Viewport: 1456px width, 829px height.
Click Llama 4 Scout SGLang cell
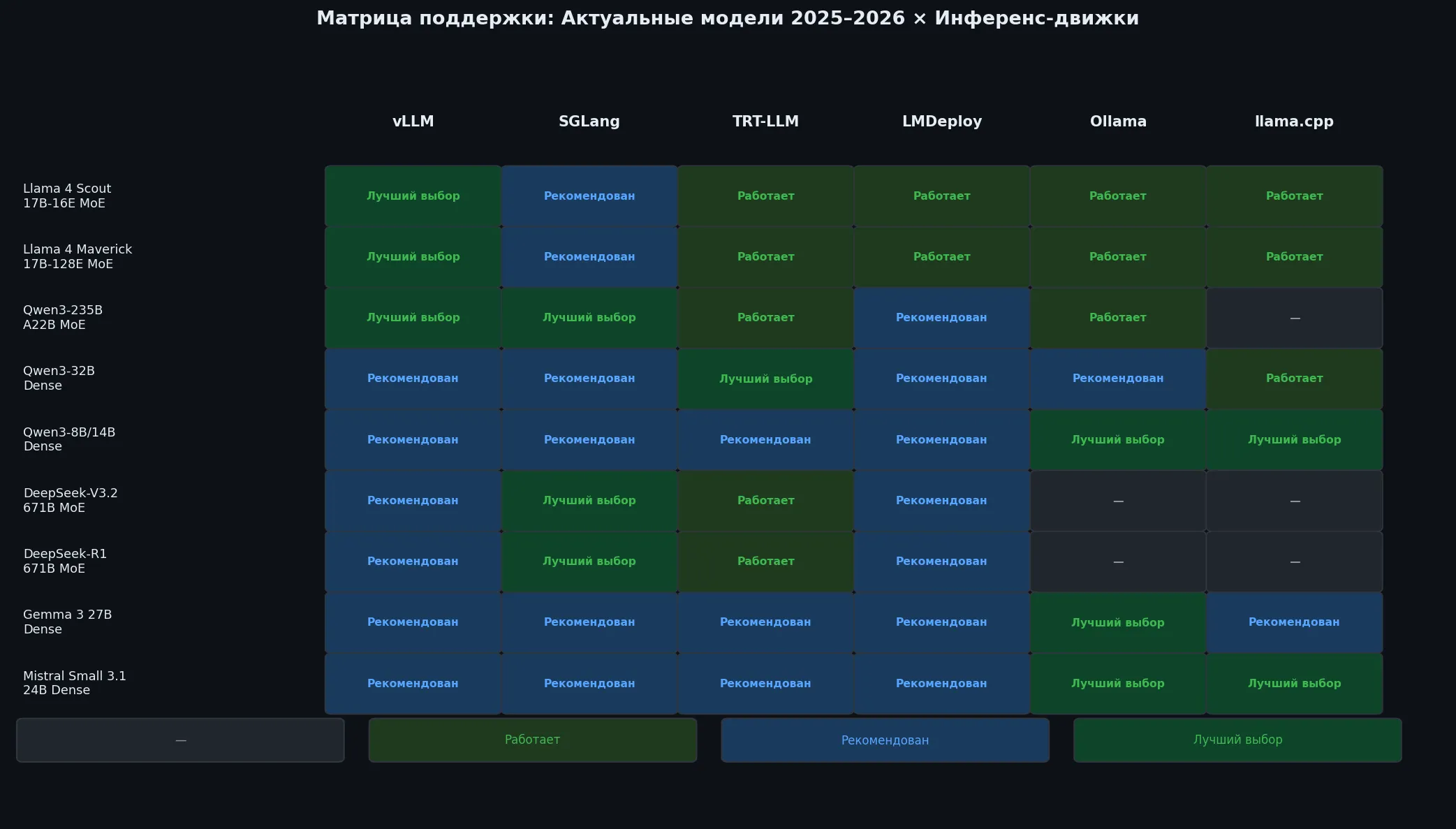point(589,196)
